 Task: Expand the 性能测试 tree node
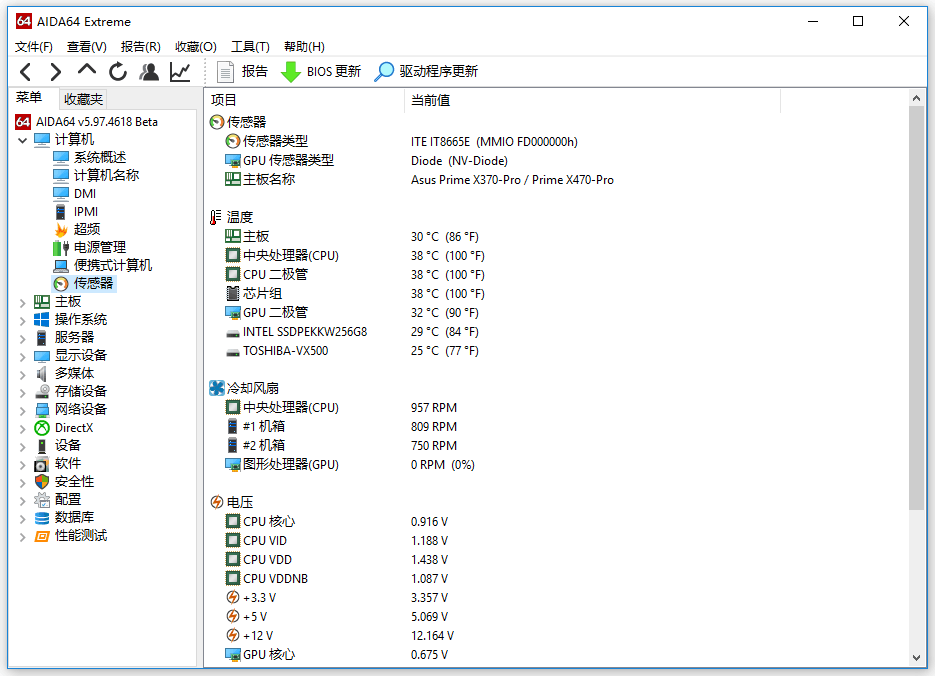coord(23,536)
